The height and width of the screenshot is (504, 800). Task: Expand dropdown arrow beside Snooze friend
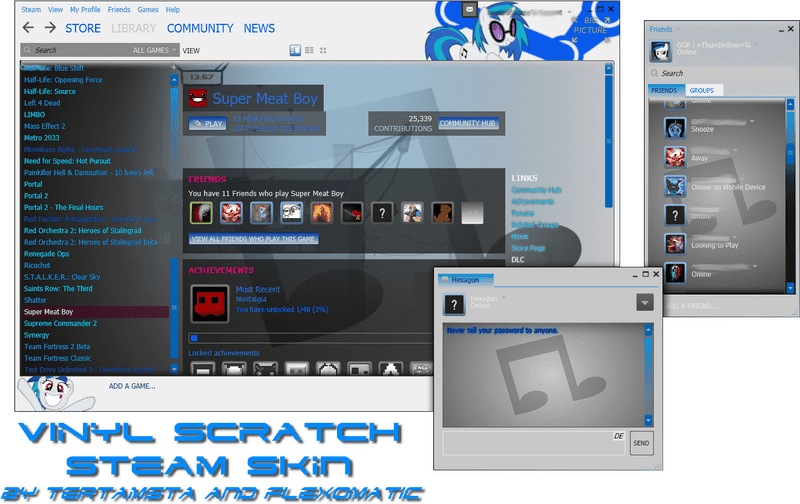pyautogui.click(x=752, y=121)
